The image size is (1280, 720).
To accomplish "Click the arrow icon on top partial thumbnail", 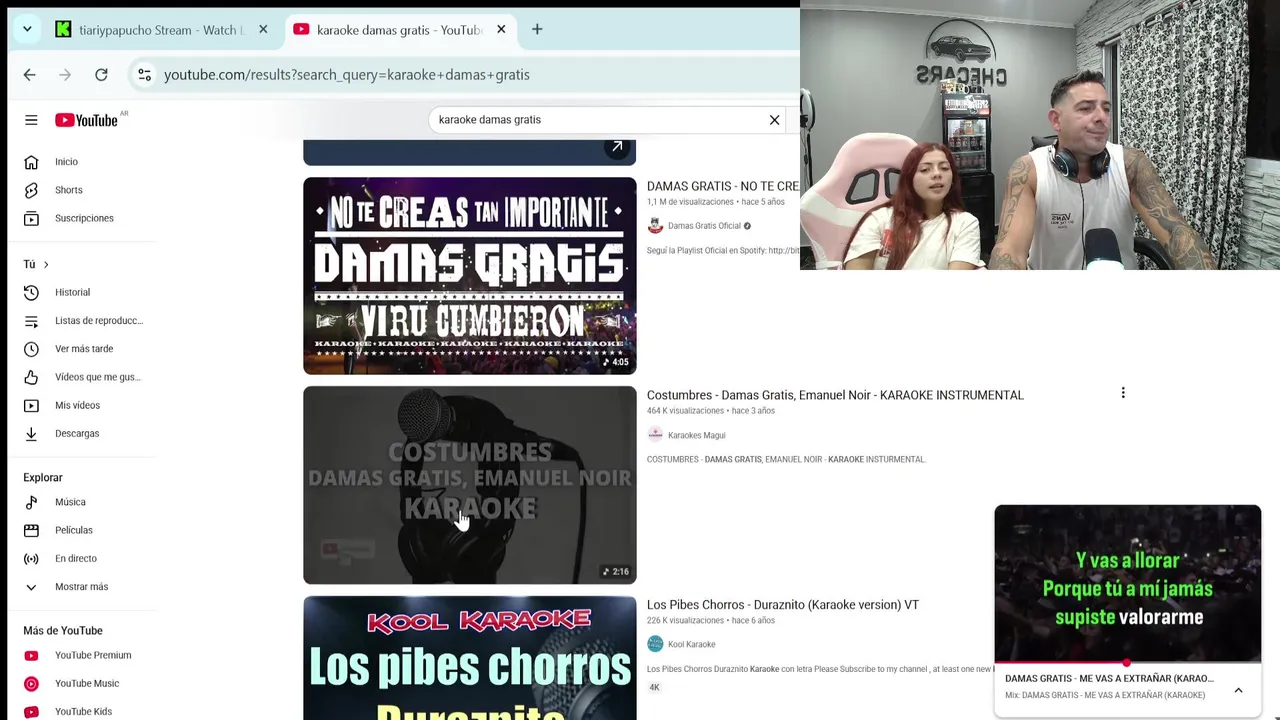I will (x=617, y=147).
